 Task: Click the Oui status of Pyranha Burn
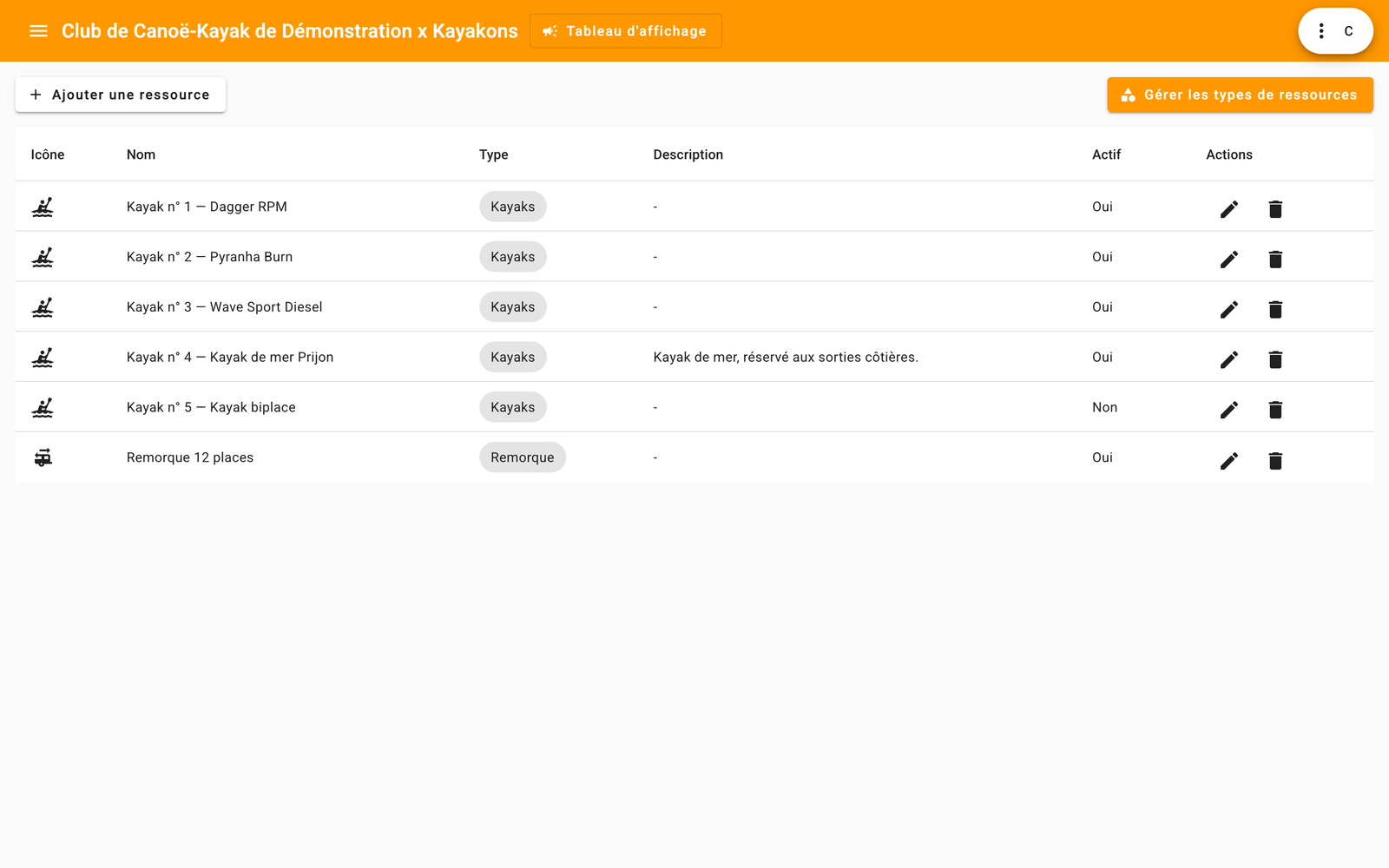click(x=1103, y=257)
